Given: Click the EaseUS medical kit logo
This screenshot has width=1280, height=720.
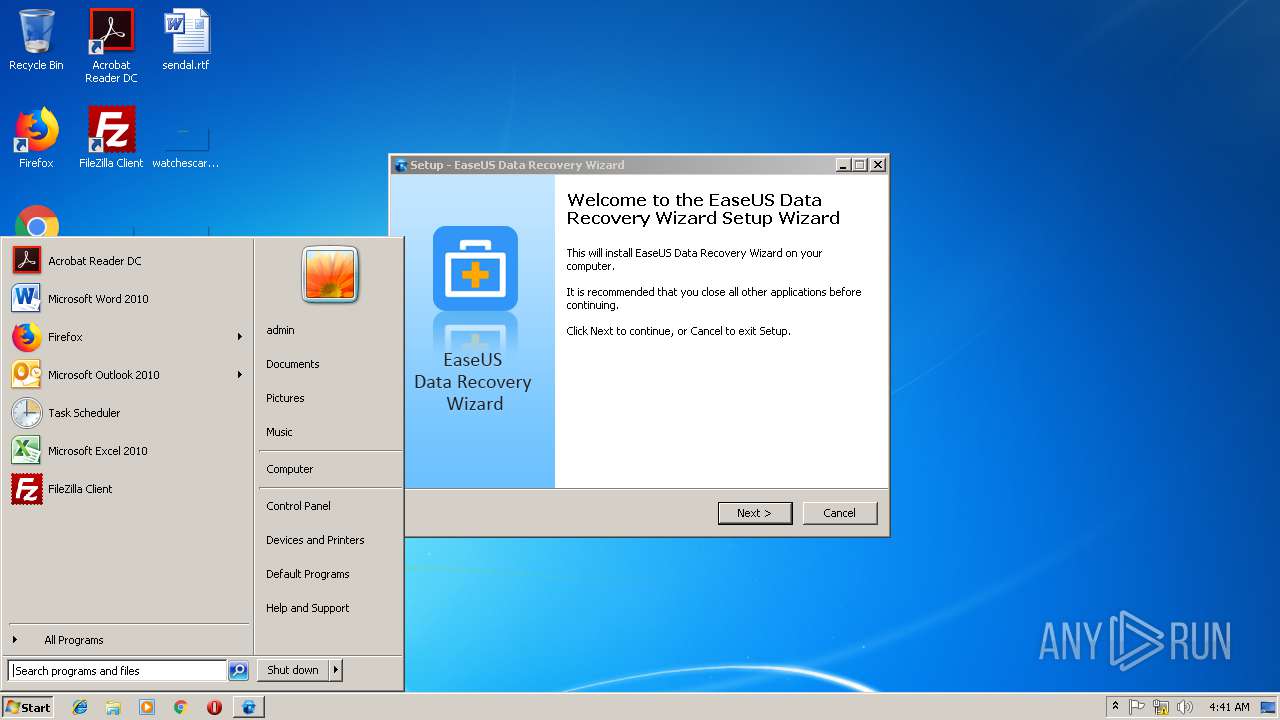Looking at the screenshot, I should [475, 268].
